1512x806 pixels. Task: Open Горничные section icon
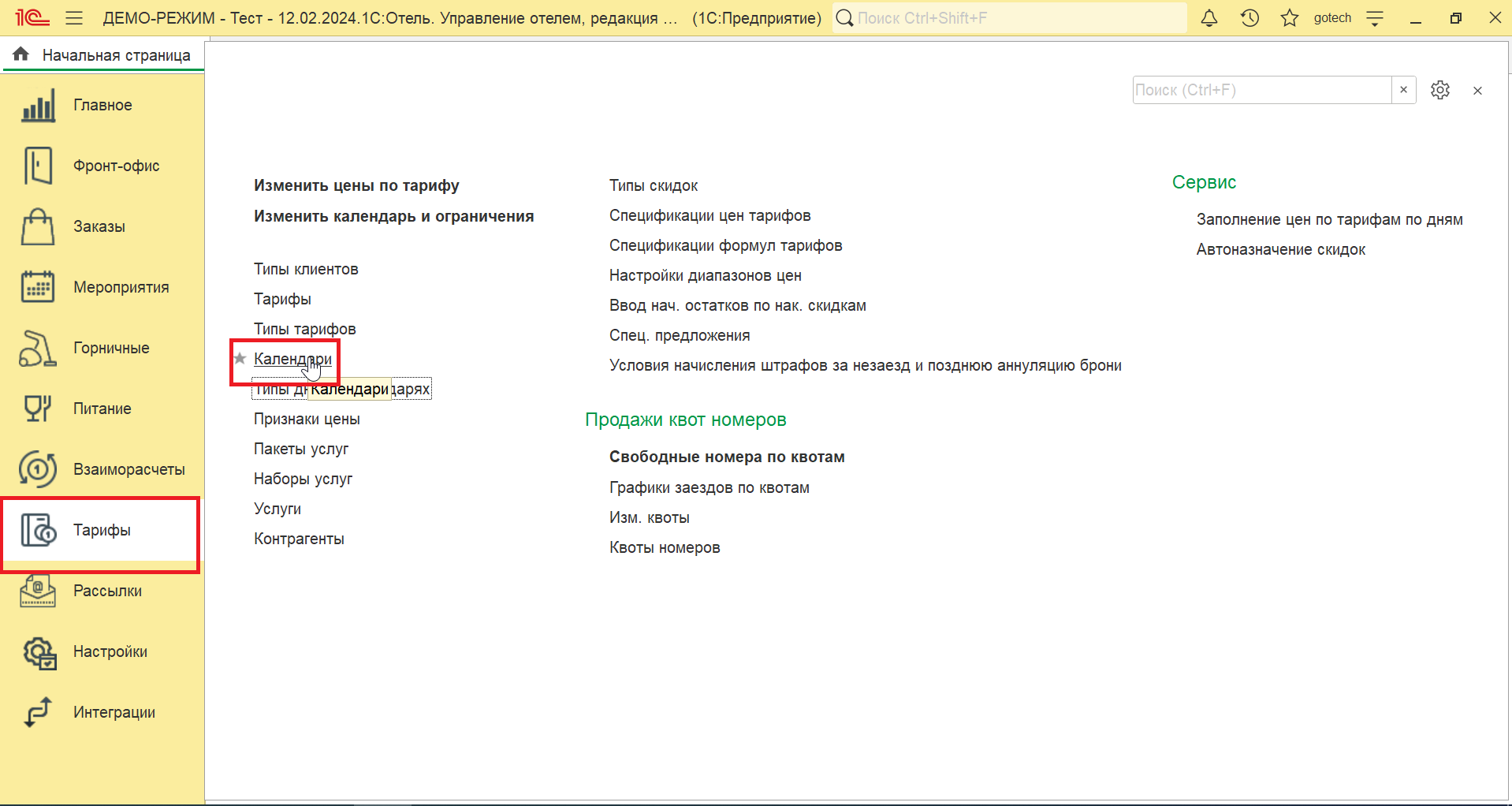[x=38, y=348]
